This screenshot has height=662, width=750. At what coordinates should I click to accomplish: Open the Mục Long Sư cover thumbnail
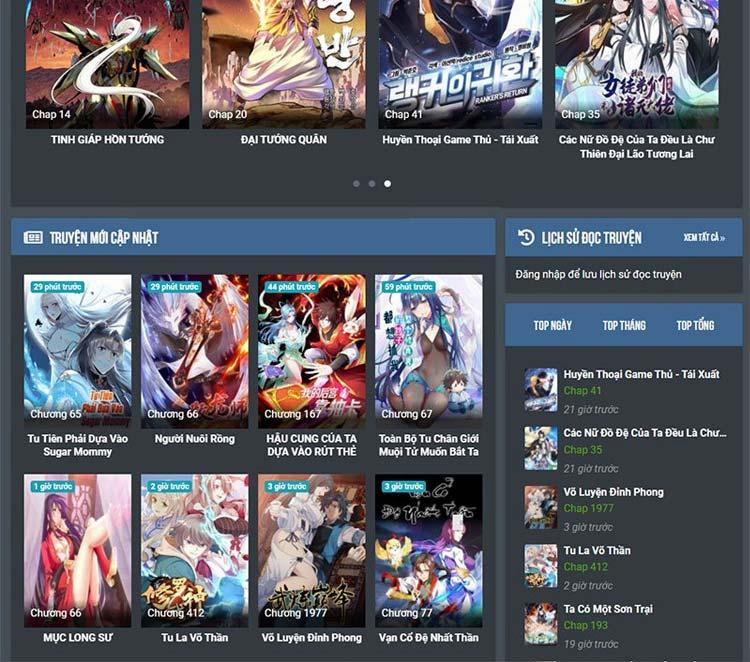pyautogui.click(x=78, y=548)
